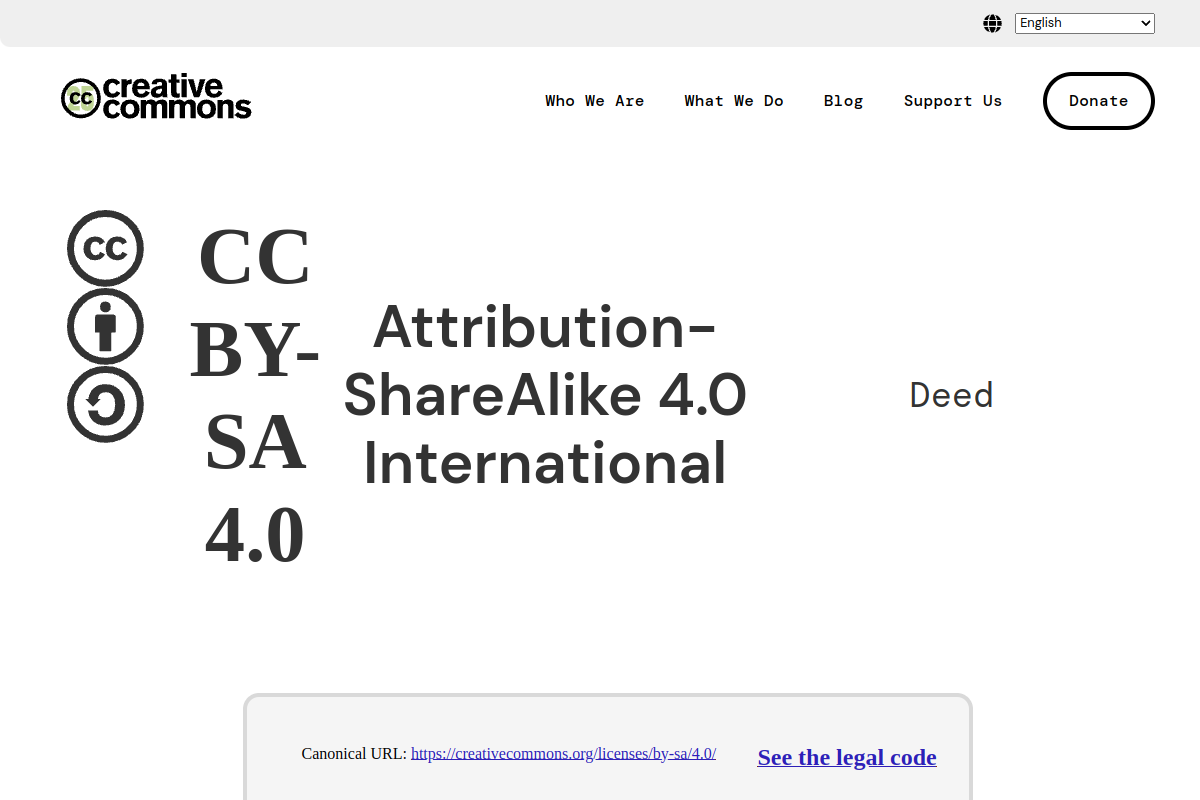The width and height of the screenshot is (1200, 800).
Task: Open the Support Us menu item
Action: [x=953, y=101]
